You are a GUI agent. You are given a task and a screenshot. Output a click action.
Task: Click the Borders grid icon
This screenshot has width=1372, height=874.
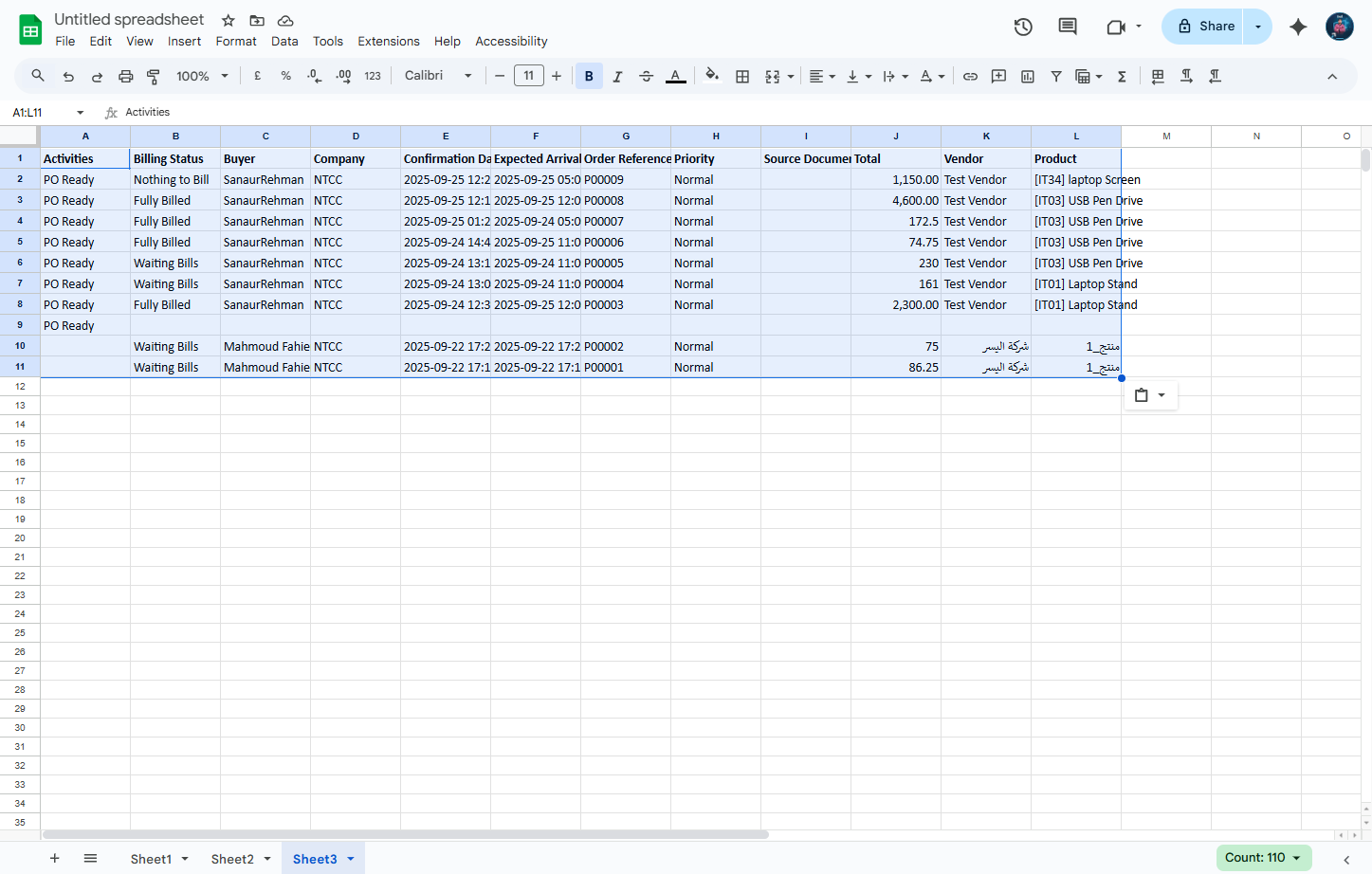[742, 77]
